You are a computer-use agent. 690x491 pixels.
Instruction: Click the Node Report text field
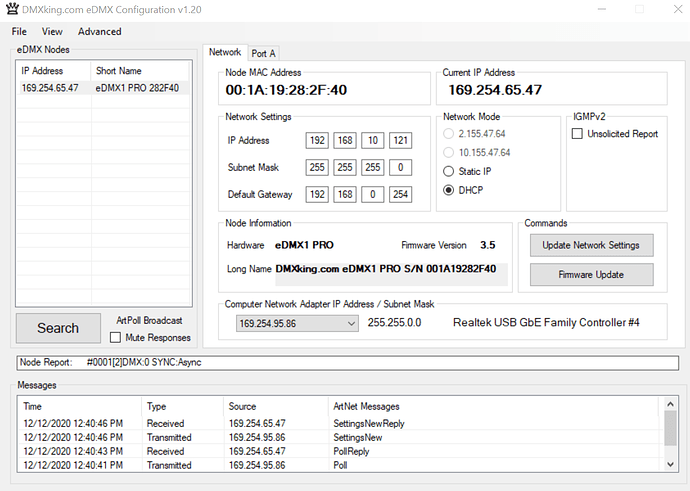point(348,363)
